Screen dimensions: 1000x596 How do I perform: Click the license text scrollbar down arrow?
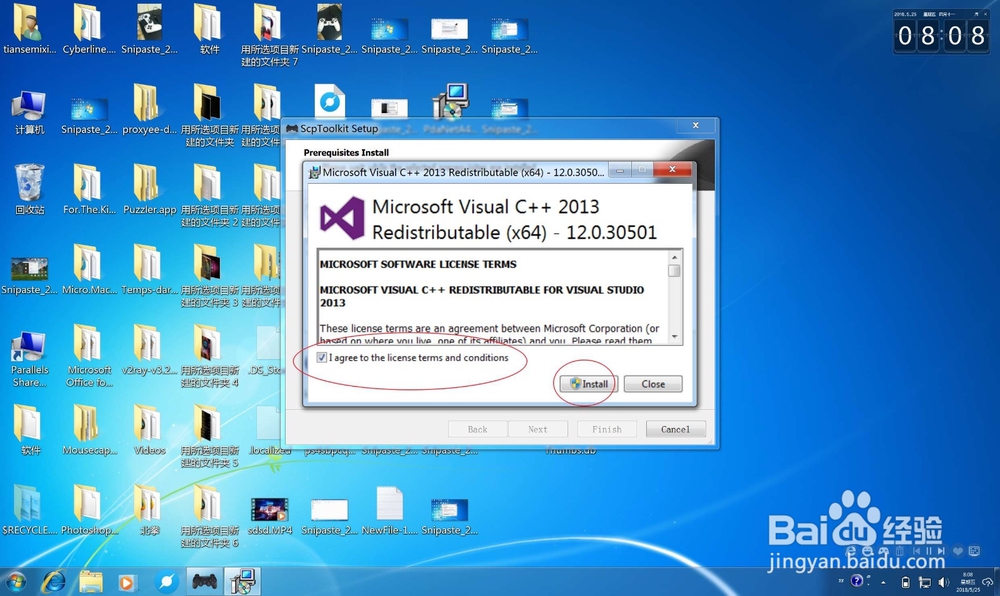tap(674, 337)
